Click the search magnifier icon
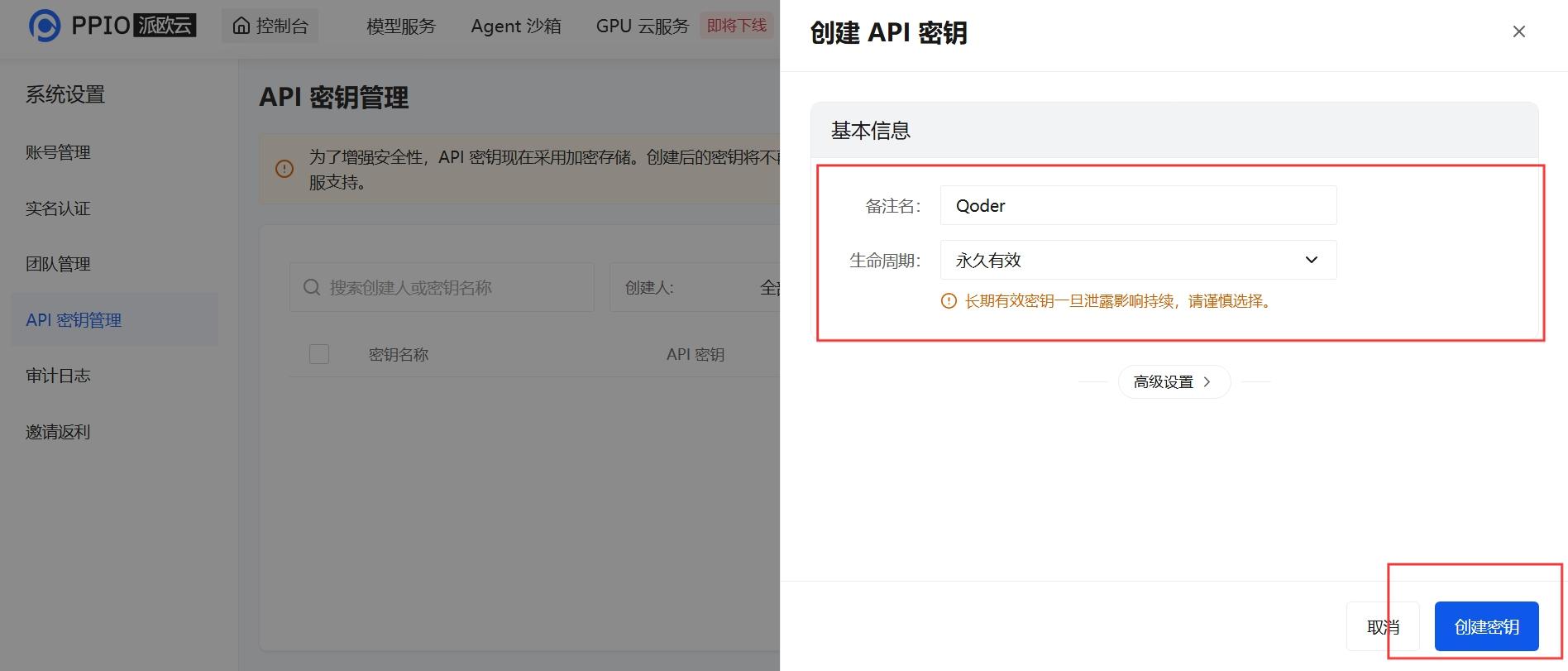 (312, 287)
